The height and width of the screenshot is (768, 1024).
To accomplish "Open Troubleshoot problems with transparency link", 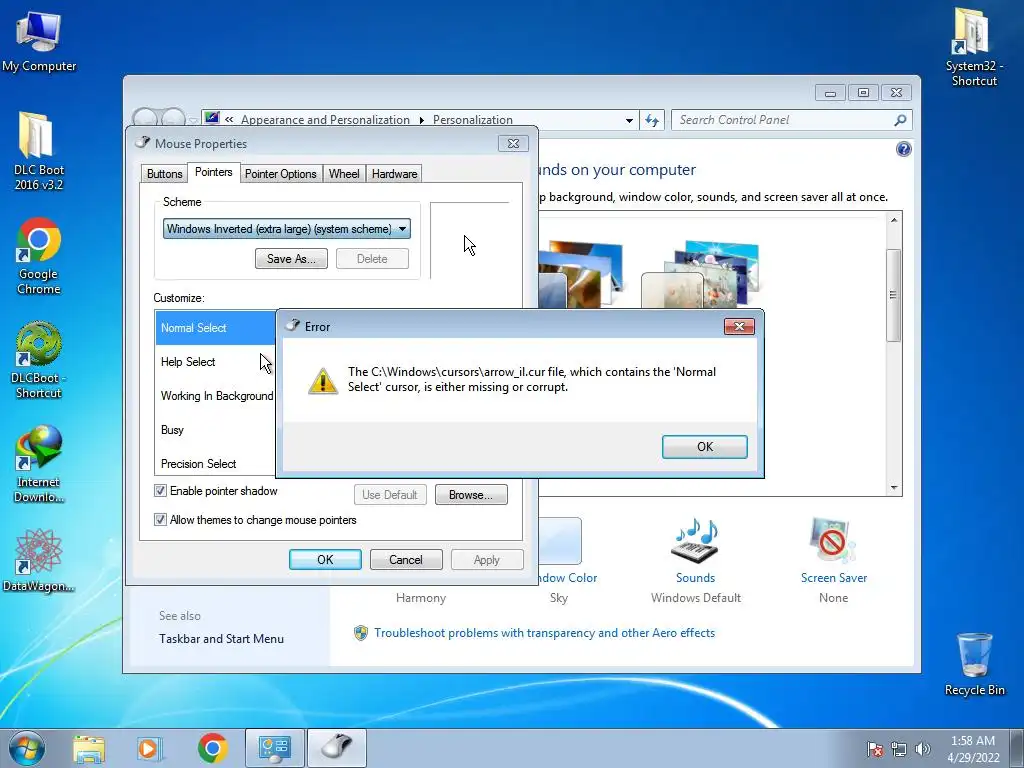I will point(544,633).
